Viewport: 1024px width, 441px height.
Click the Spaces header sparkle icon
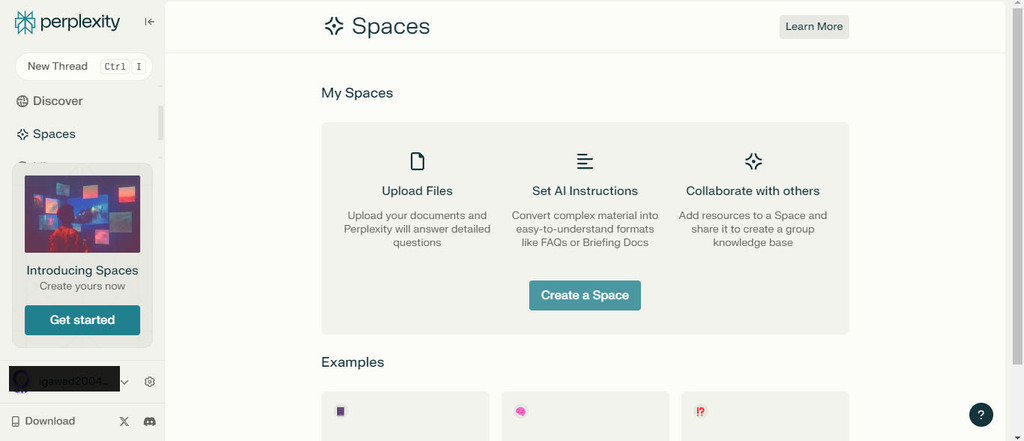point(334,26)
